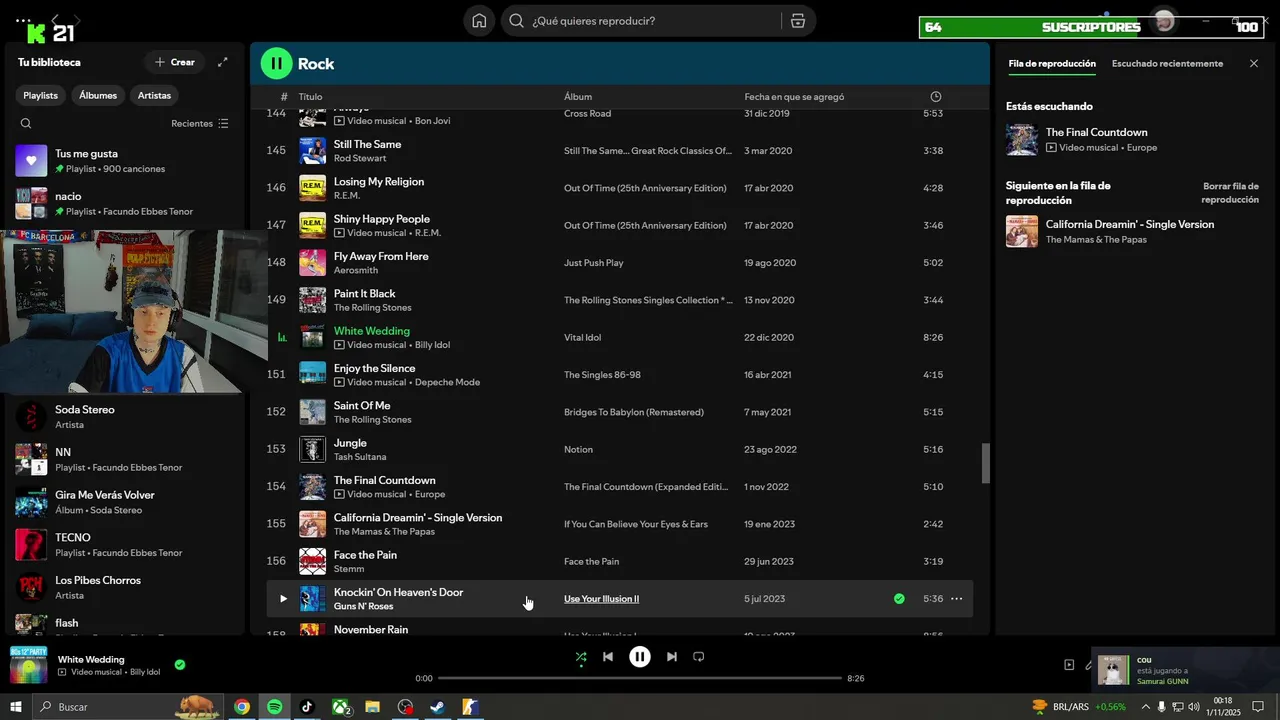This screenshot has height=720, width=1280.
Task: Select Soda Stereo artist in library
Action: click(x=125, y=417)
